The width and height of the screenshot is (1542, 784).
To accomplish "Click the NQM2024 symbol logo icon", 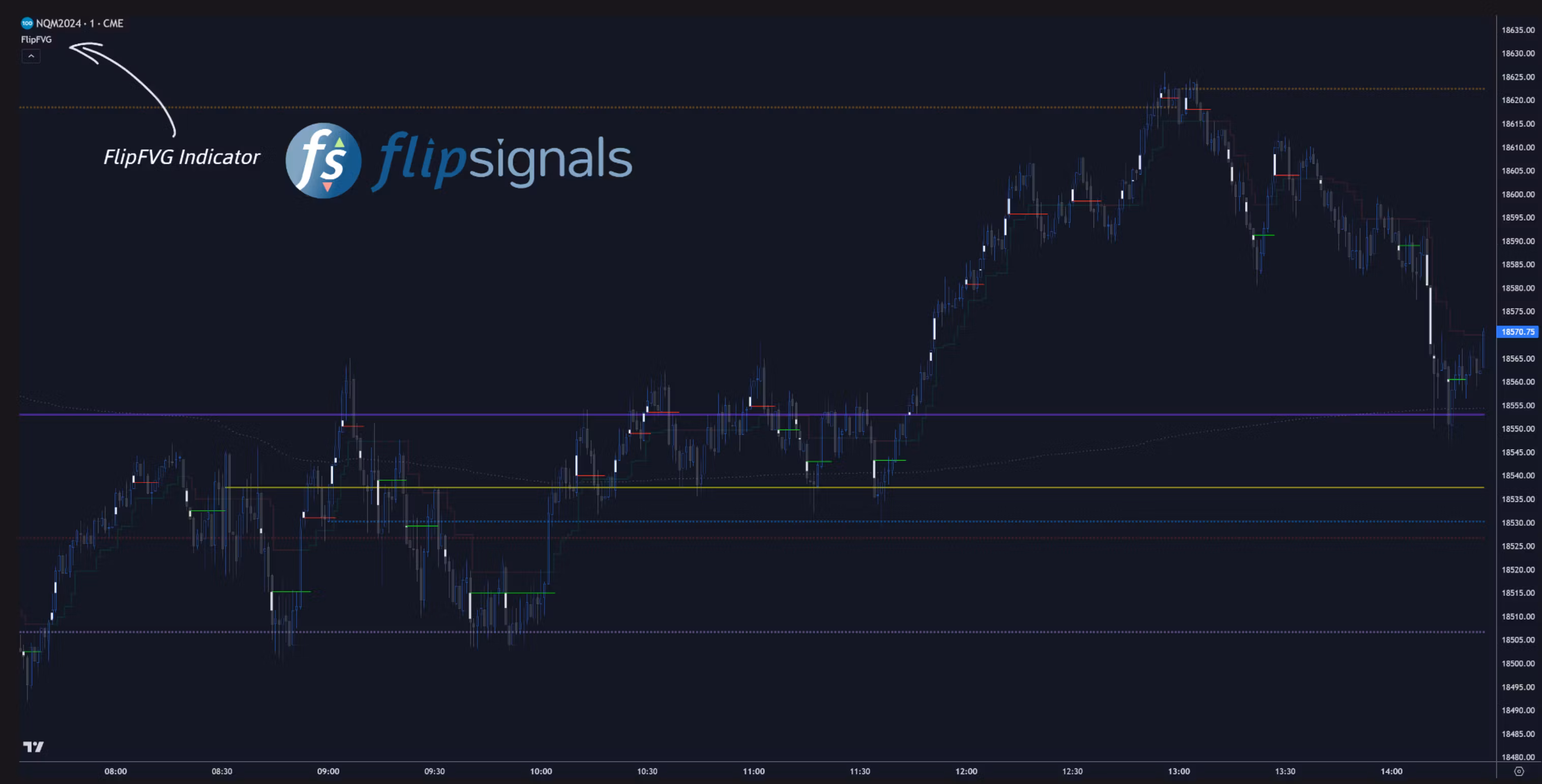I will [x=27, y=23].
